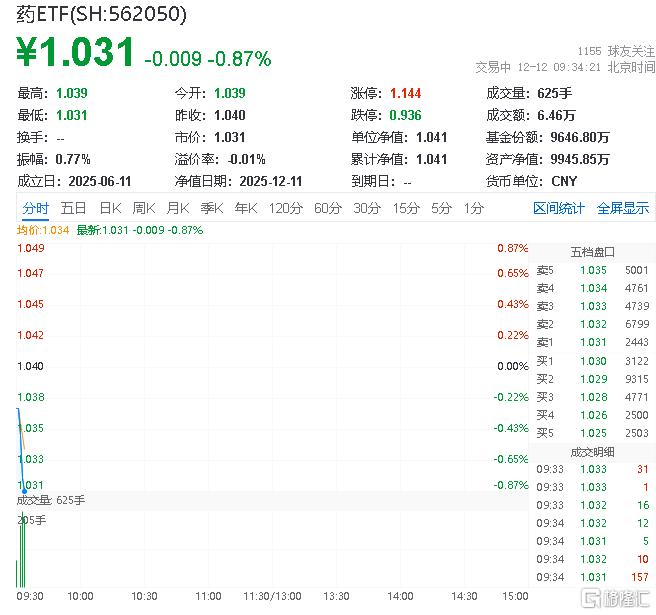The width and height of the screenshot is (656, 615).
Task: Switch to the 年K tab
Action: coord(245,208)
